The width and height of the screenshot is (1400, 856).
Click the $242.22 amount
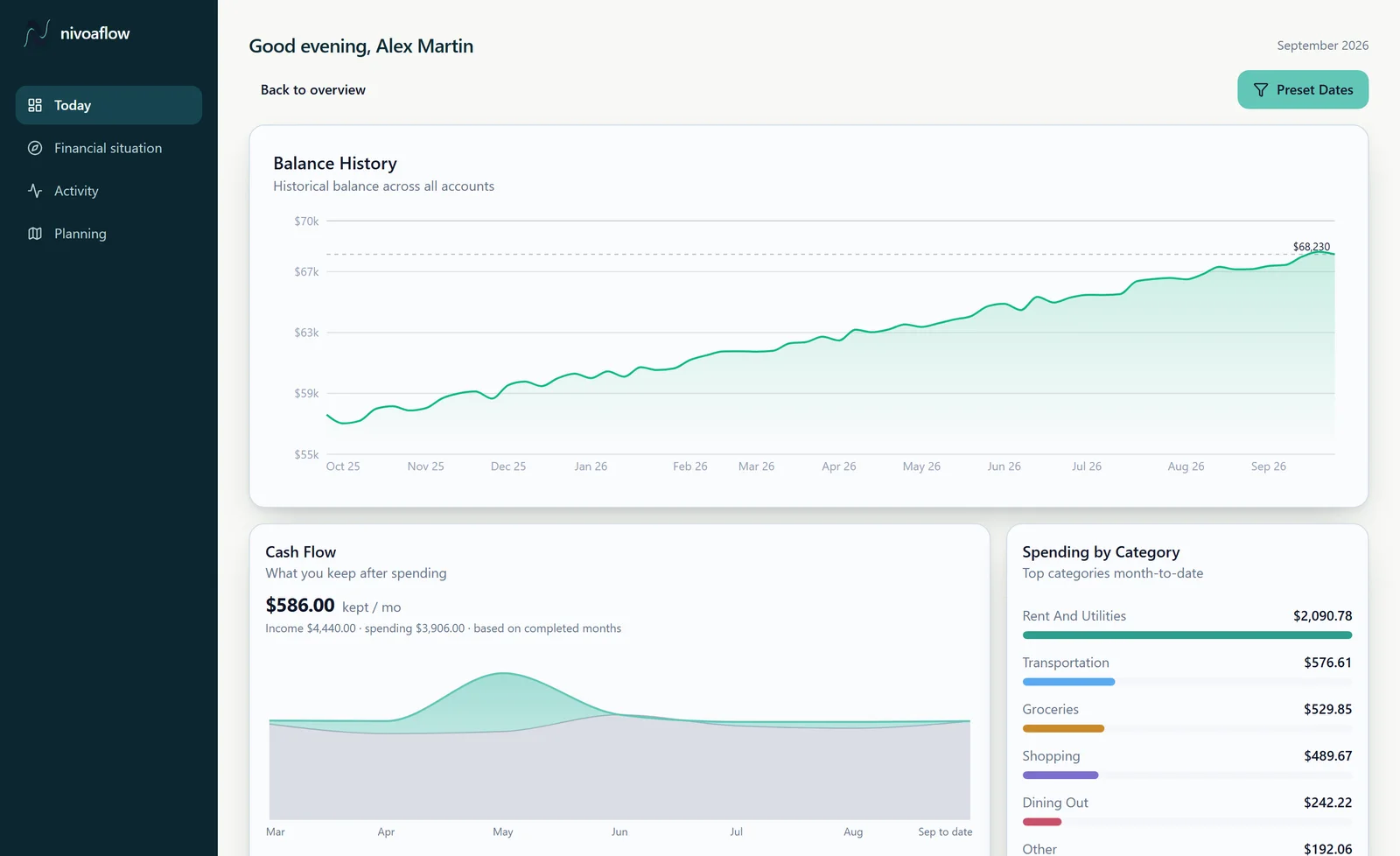coord(1327,803)
